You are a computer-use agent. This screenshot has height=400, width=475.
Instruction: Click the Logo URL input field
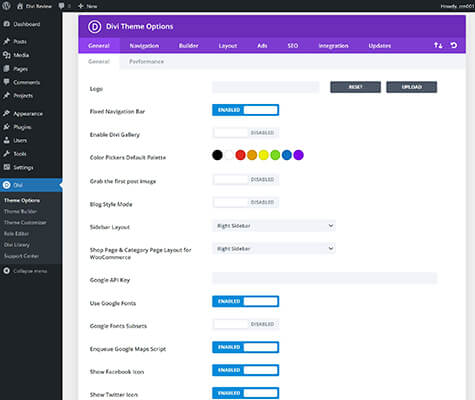pos(266,87)
